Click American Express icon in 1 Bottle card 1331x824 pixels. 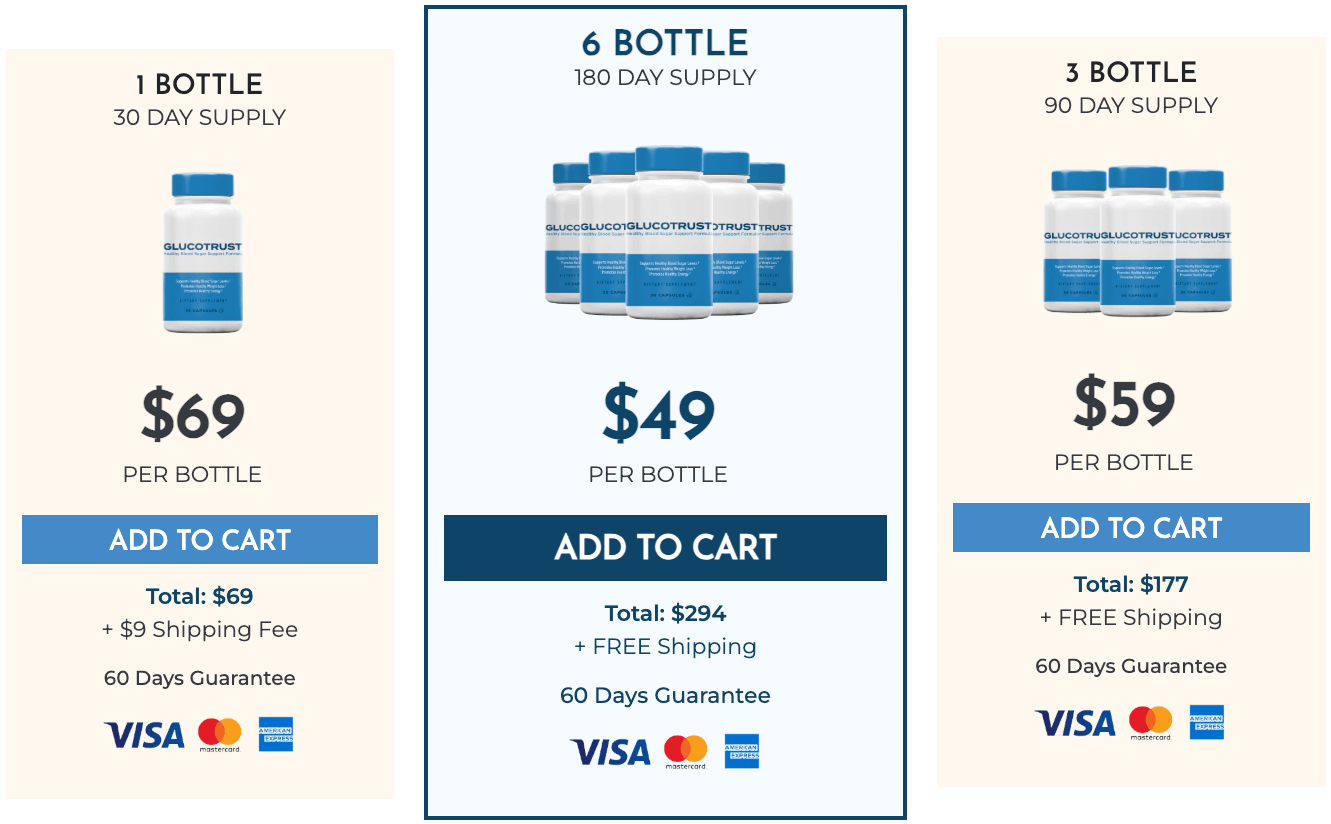(276, 734)
